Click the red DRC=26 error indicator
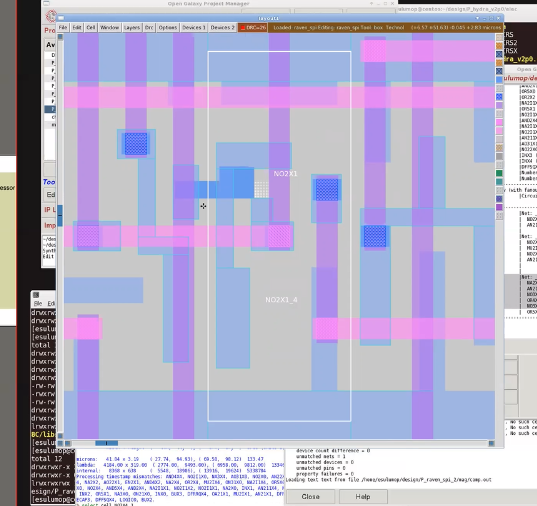This screenshot has width=537, height=506. (x=253, y=27)
